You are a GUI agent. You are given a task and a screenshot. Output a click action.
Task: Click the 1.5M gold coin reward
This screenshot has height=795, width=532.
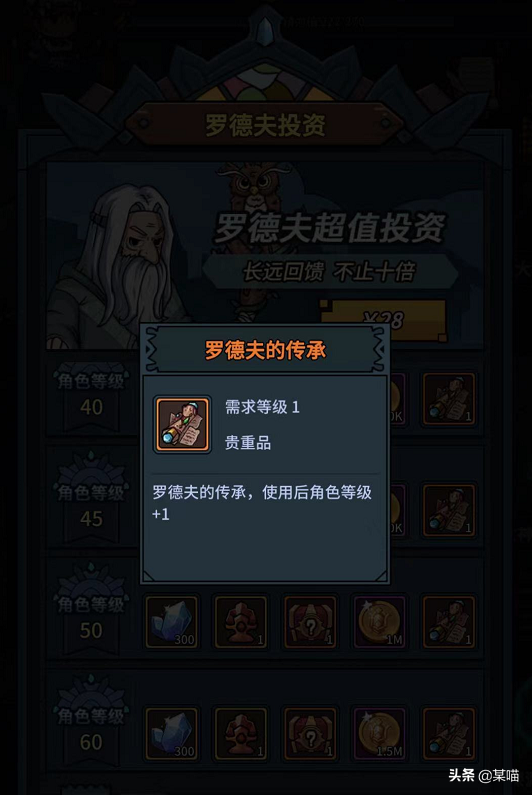point(379,734)
